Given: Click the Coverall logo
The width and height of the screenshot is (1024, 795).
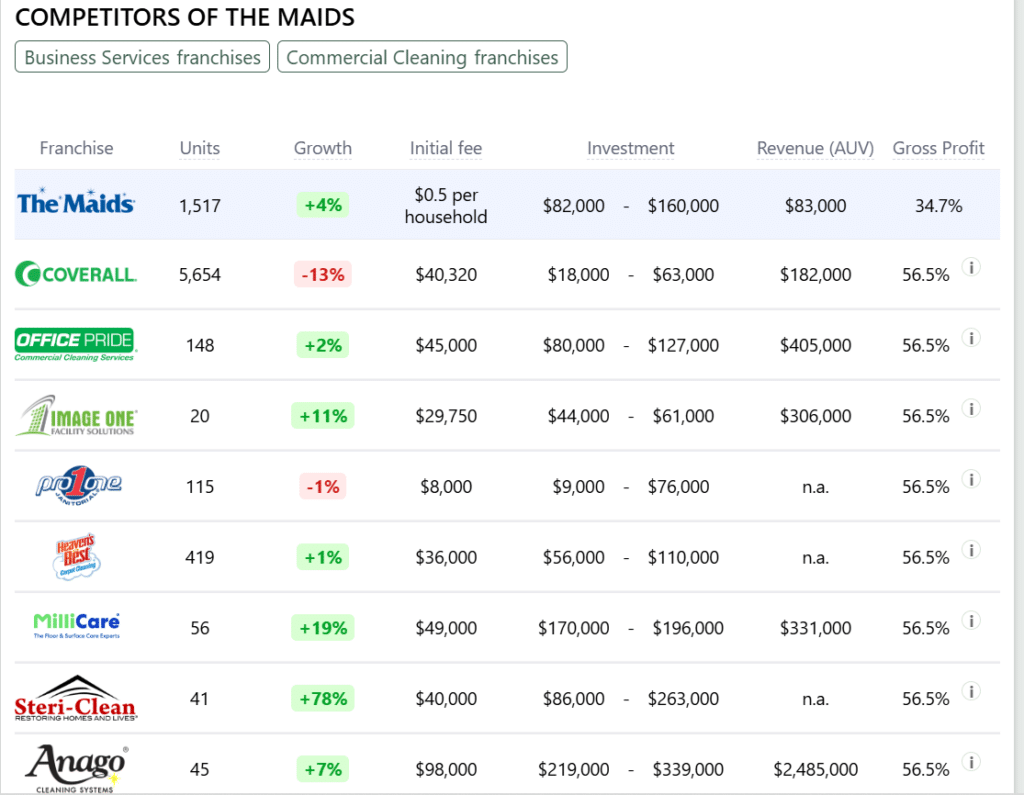Looking at the screenshot, I should pos(76,274).
